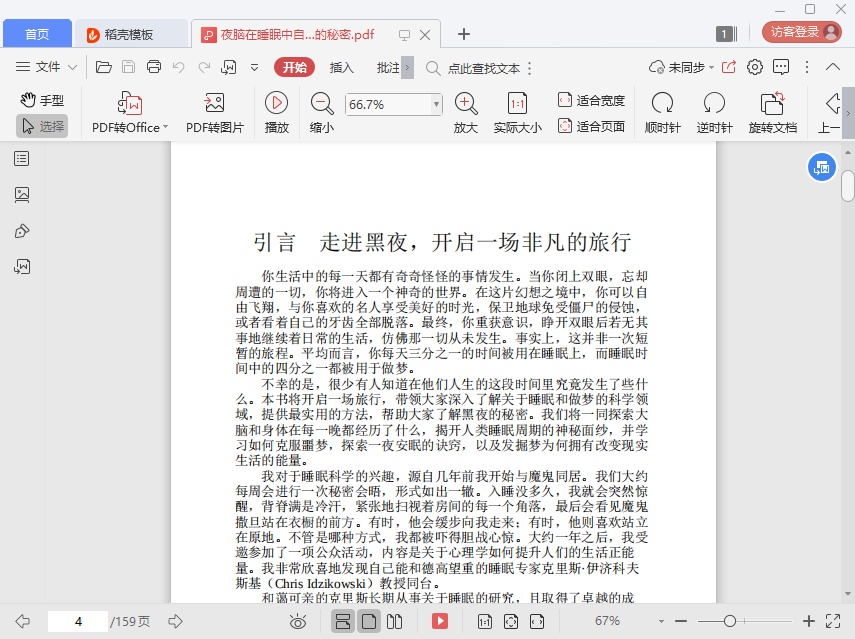Toggle the 选择 selection tool
The image size is (855, 639).
coord(42,126)
